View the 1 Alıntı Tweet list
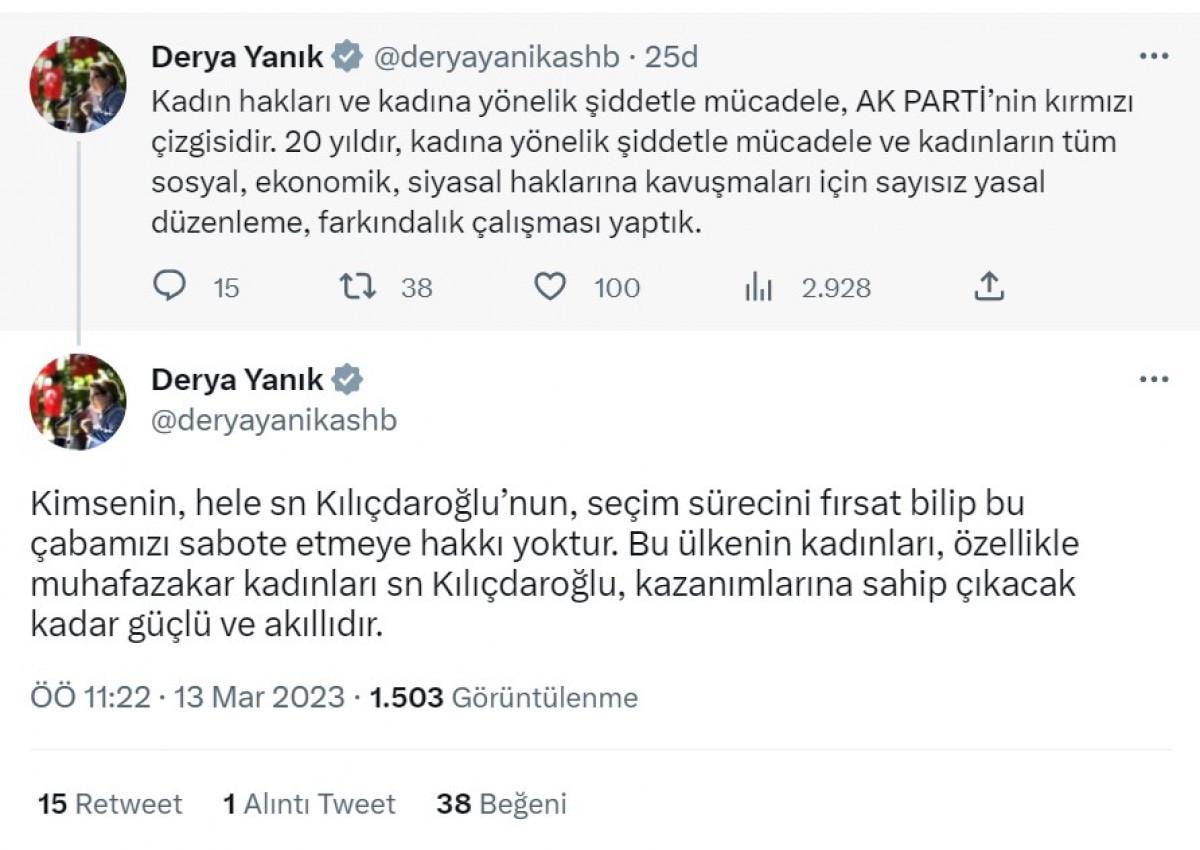 click(x=309, y=804)
